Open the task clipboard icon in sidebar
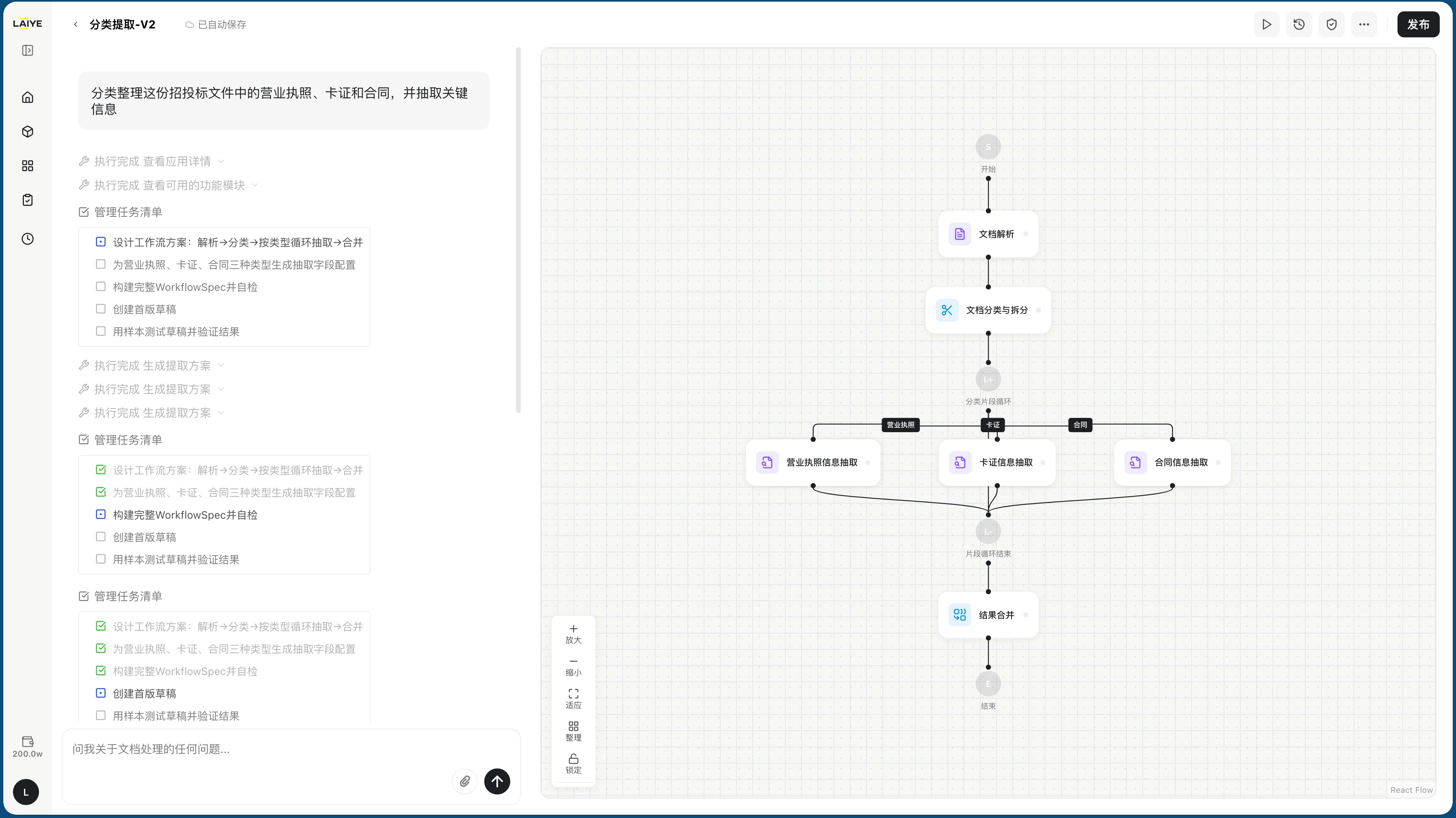The height and width of the screenshot is (818, 1456). [27, 200]
